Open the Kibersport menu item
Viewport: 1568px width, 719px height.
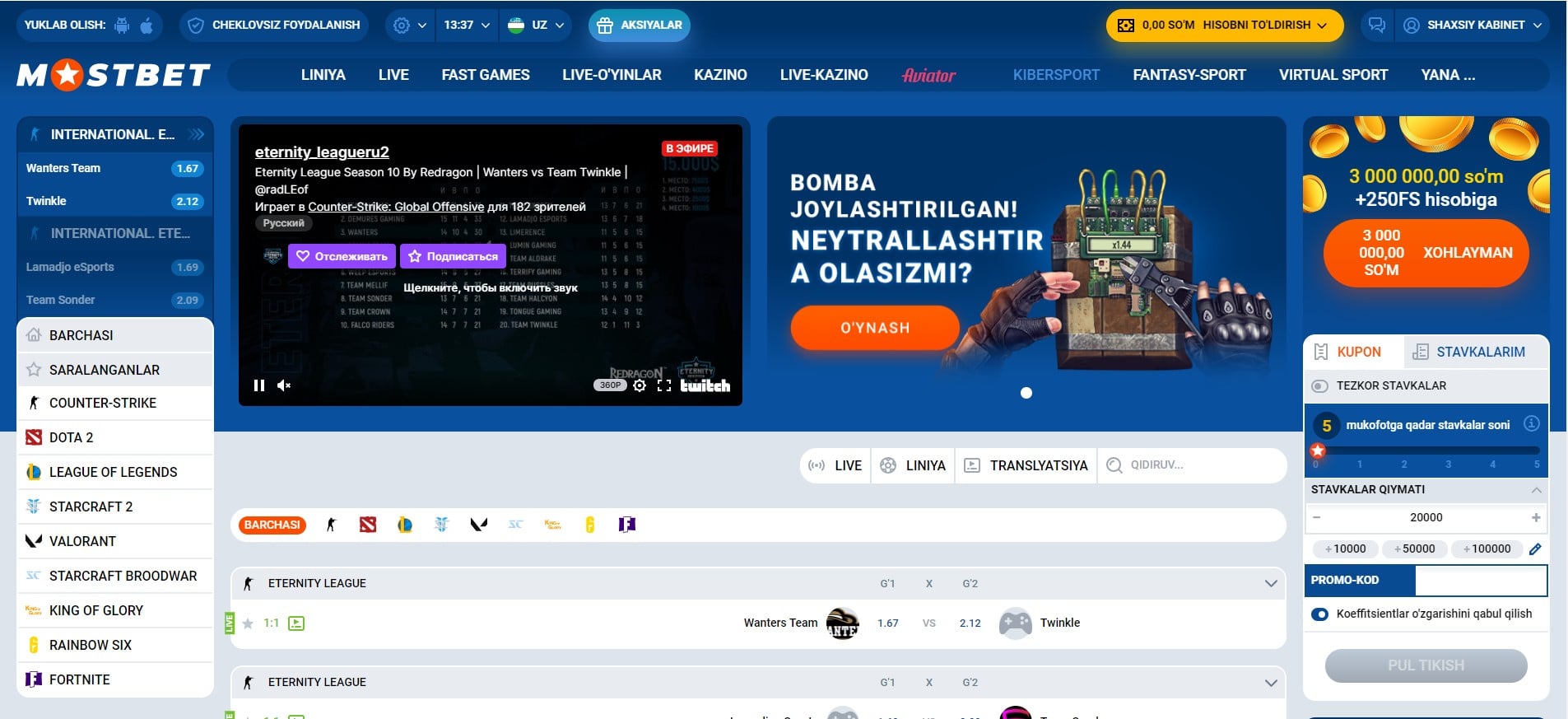point(1055,75)
